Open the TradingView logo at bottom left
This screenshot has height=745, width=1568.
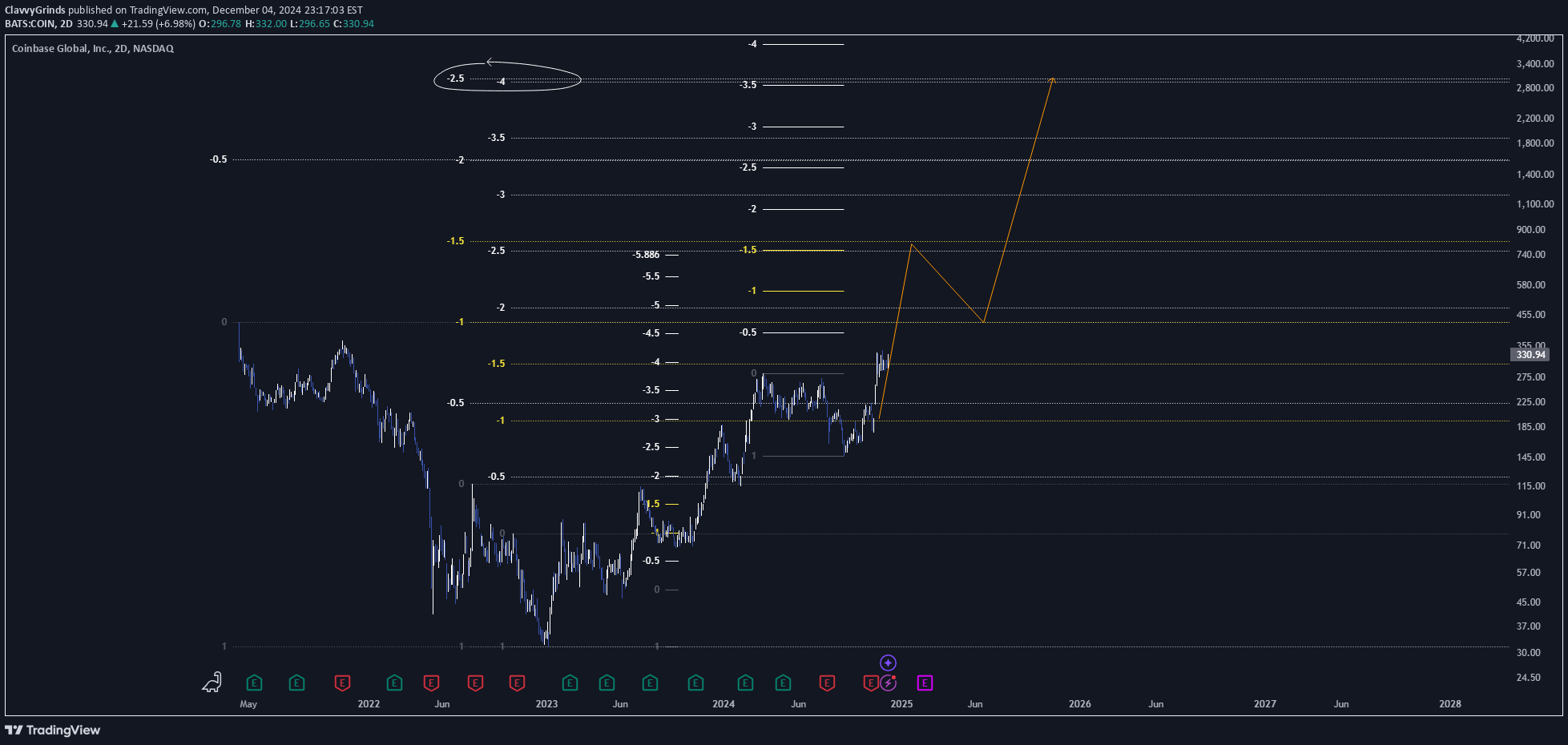coord(53,730)
